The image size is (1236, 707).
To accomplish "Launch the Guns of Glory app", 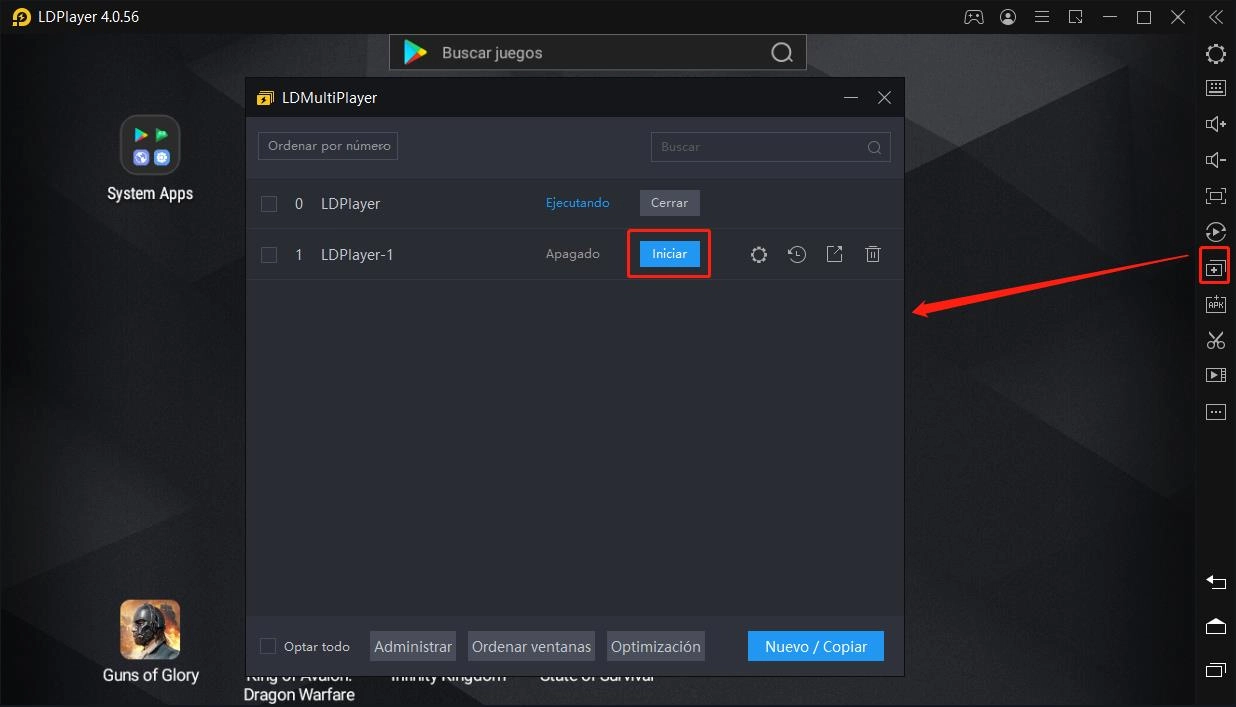I will [x=150, y=629].
